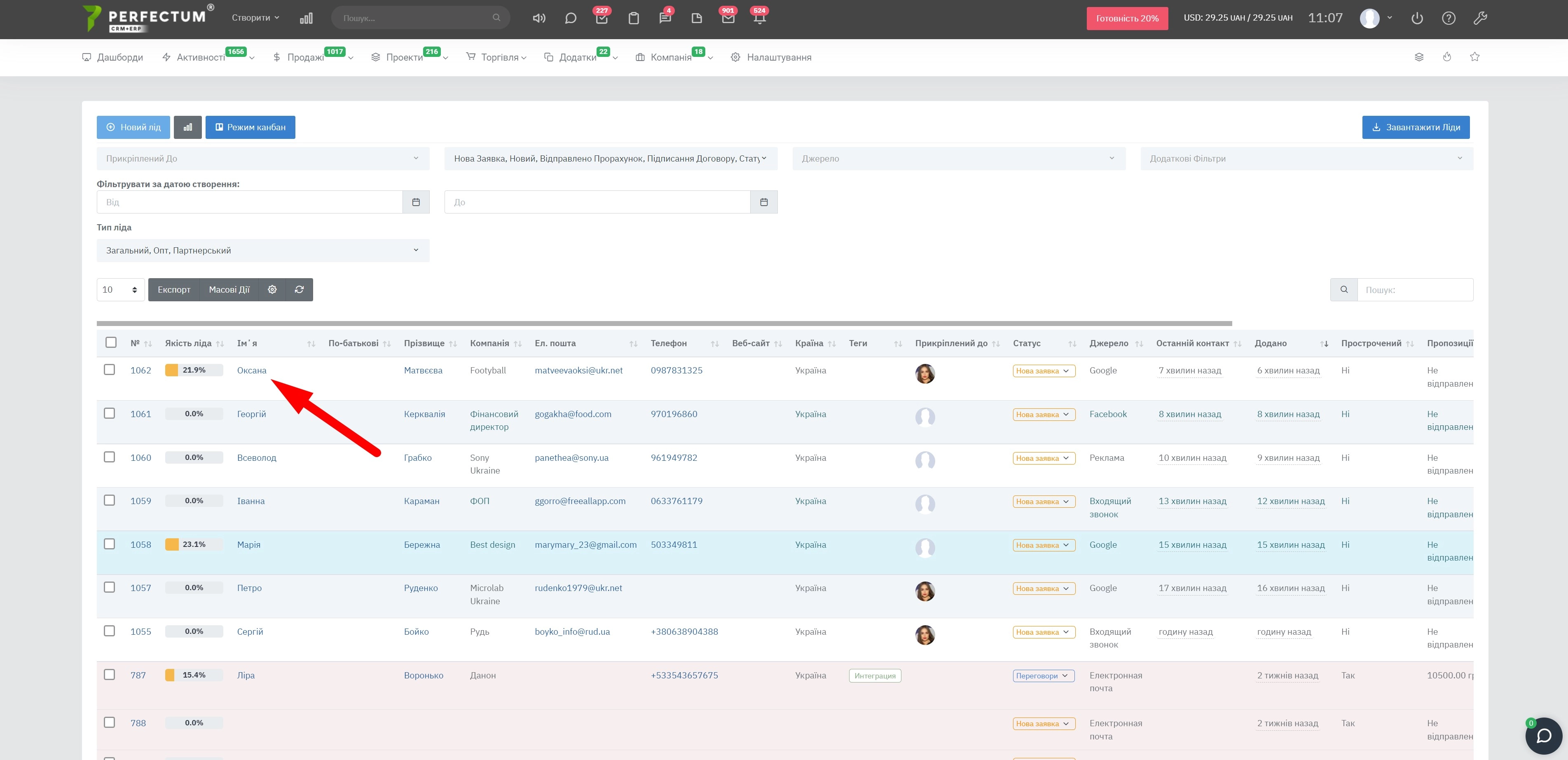Click the table search magnifier icon
This screenshot has width=1568, height=760.
[1344, 290]
